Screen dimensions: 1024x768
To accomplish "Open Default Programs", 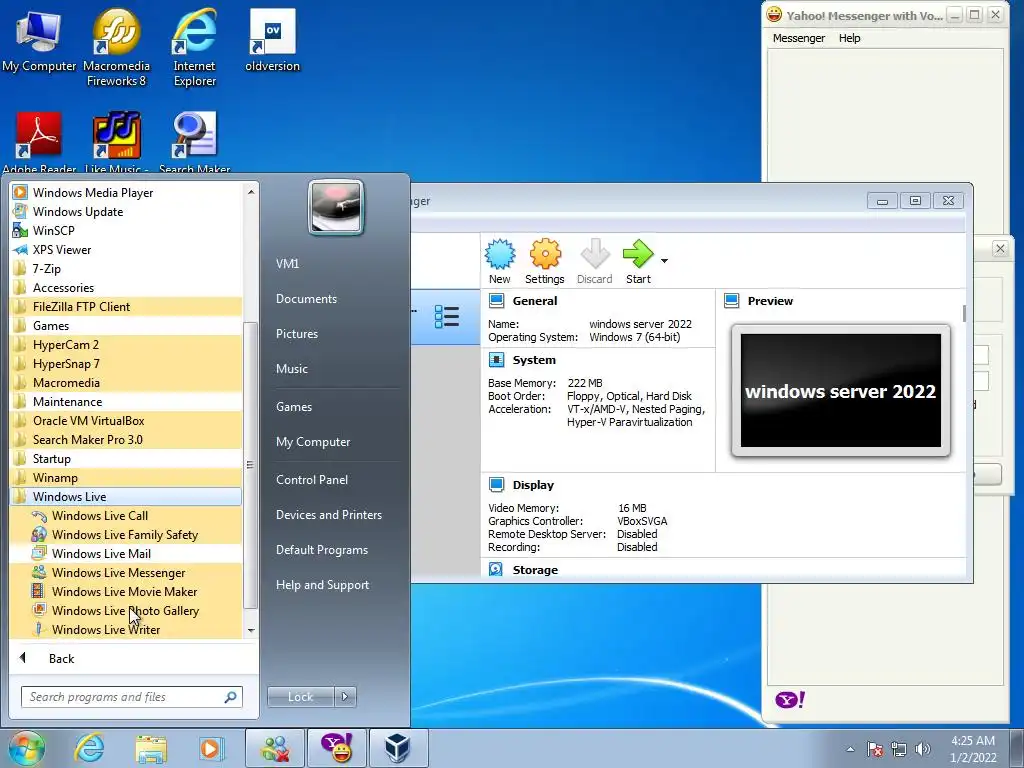I will click(x=321, y=550).
